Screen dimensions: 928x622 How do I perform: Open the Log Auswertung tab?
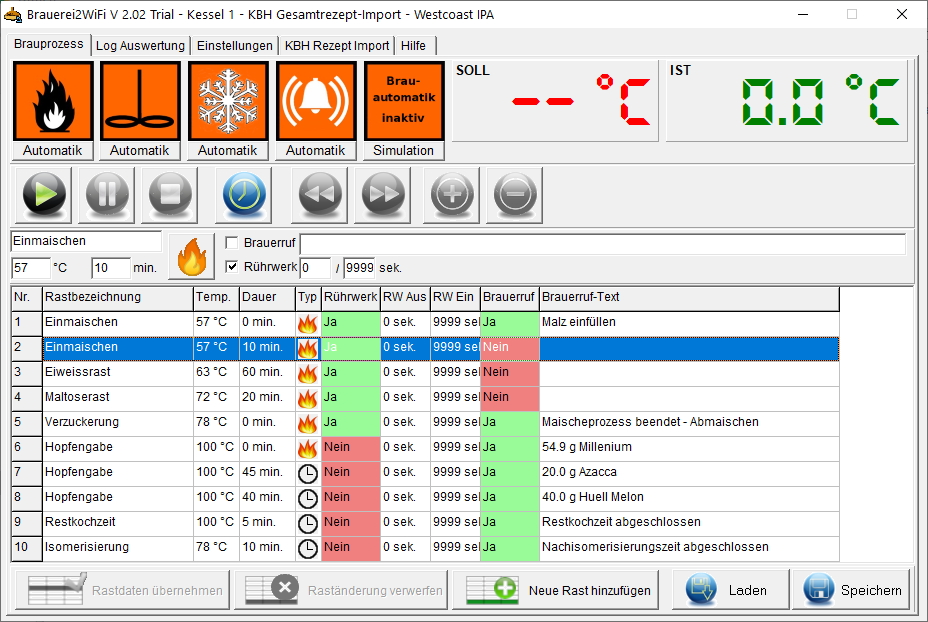tap(140, 46)
